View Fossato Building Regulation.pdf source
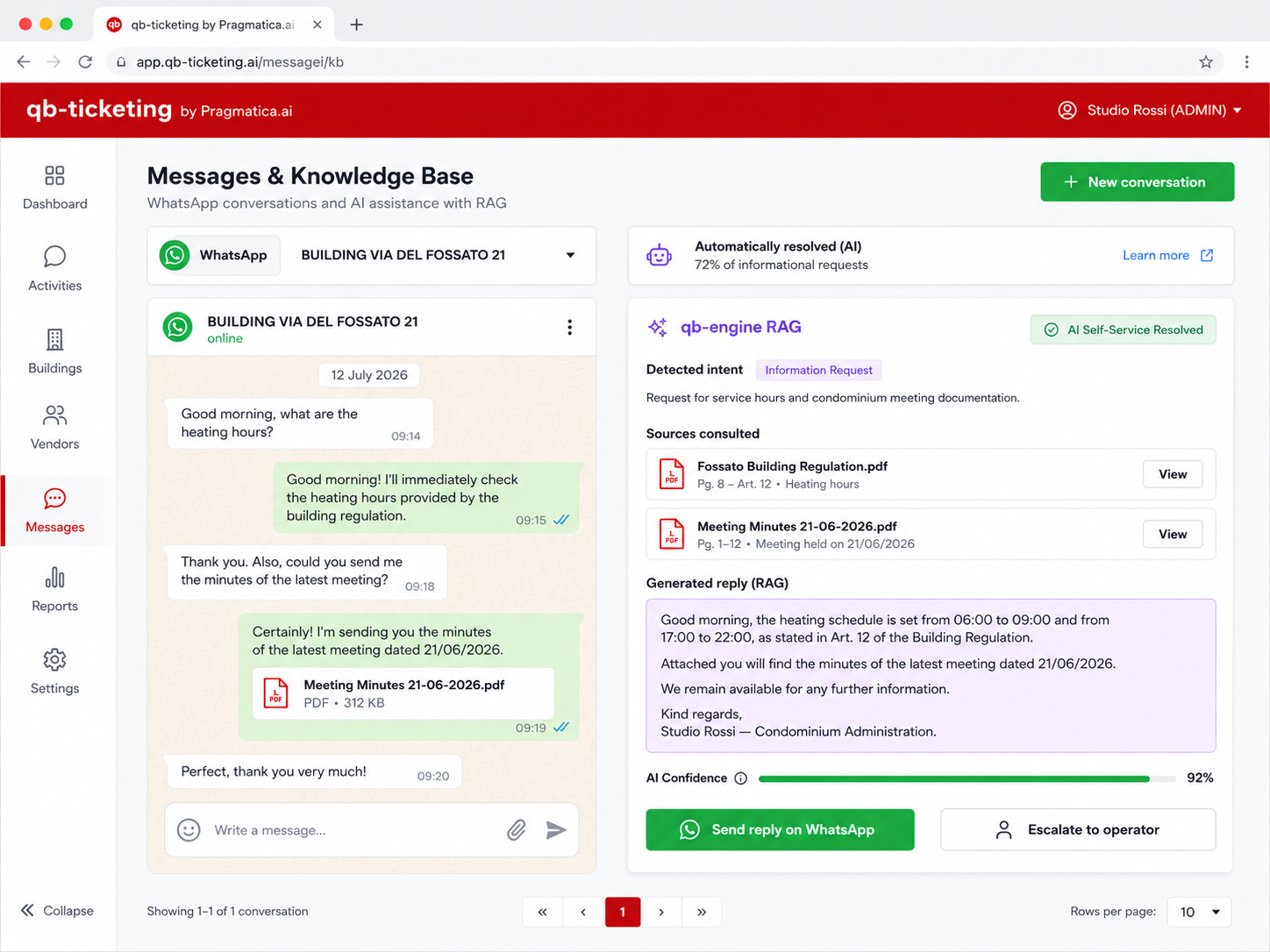 click(x=1172, y=474)
